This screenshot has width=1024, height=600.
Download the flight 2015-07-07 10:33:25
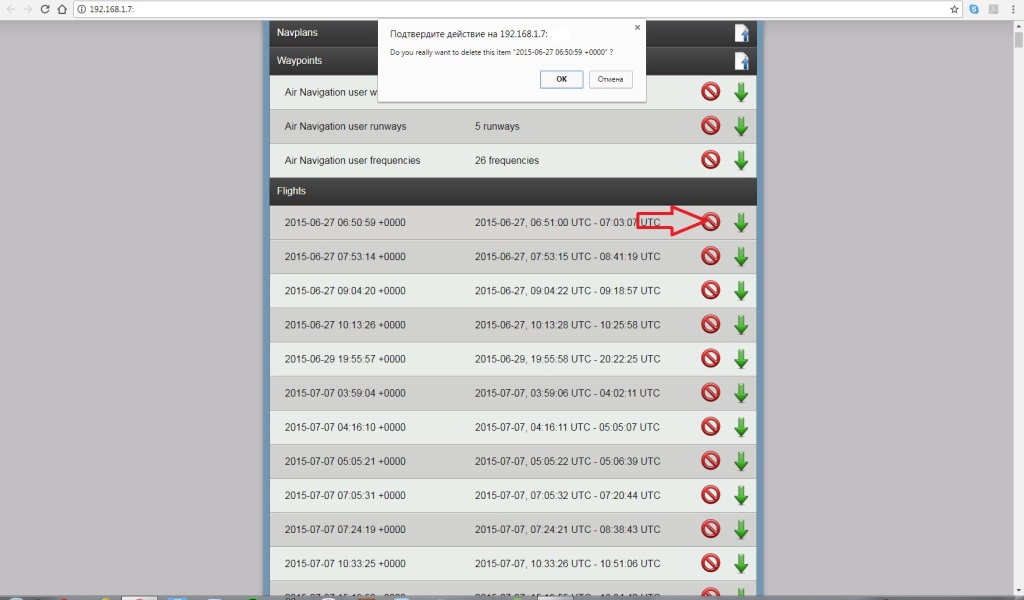click(x=741, y=563)
